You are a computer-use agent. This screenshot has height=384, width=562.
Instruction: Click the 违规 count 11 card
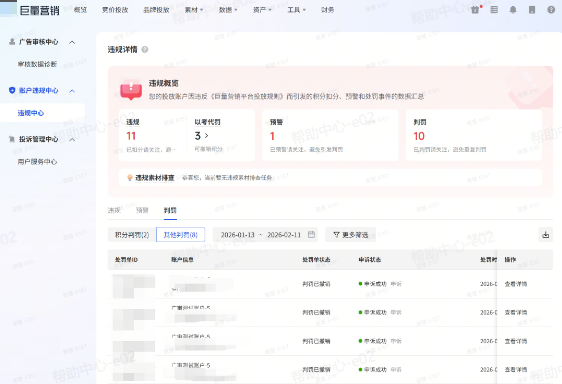click(152, 136)
